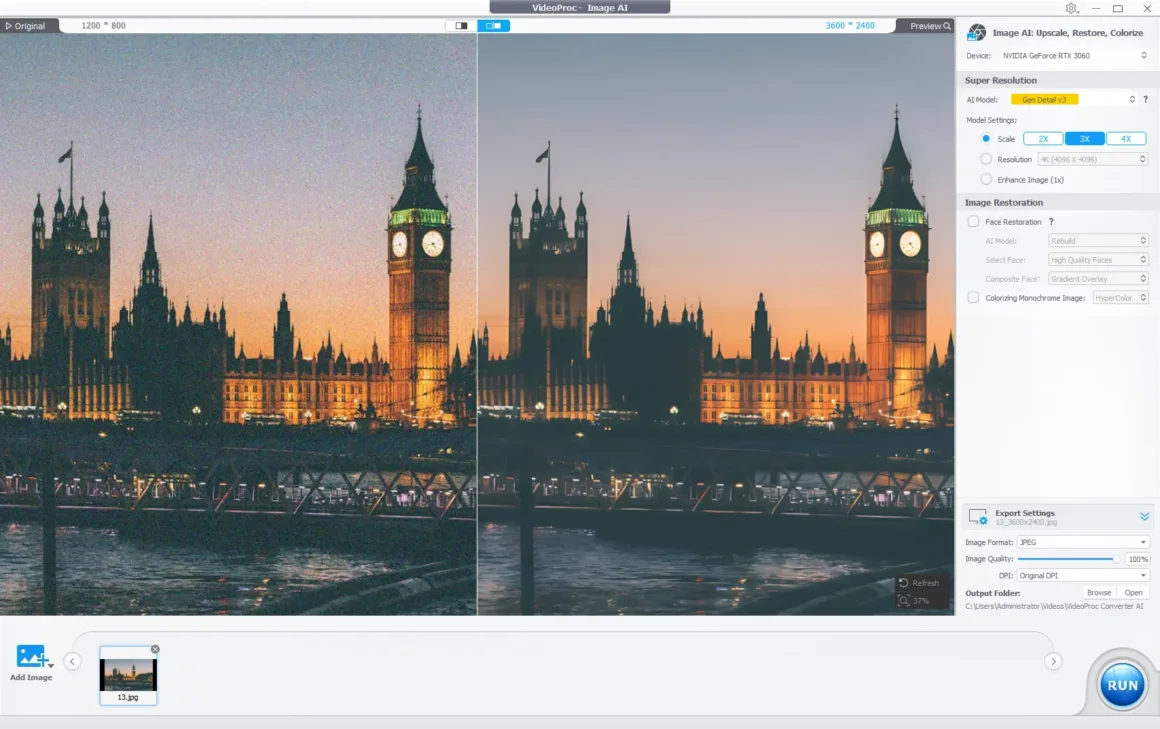
Task: Open the Rebuild AI Model dropdown
Action: 1098,241
